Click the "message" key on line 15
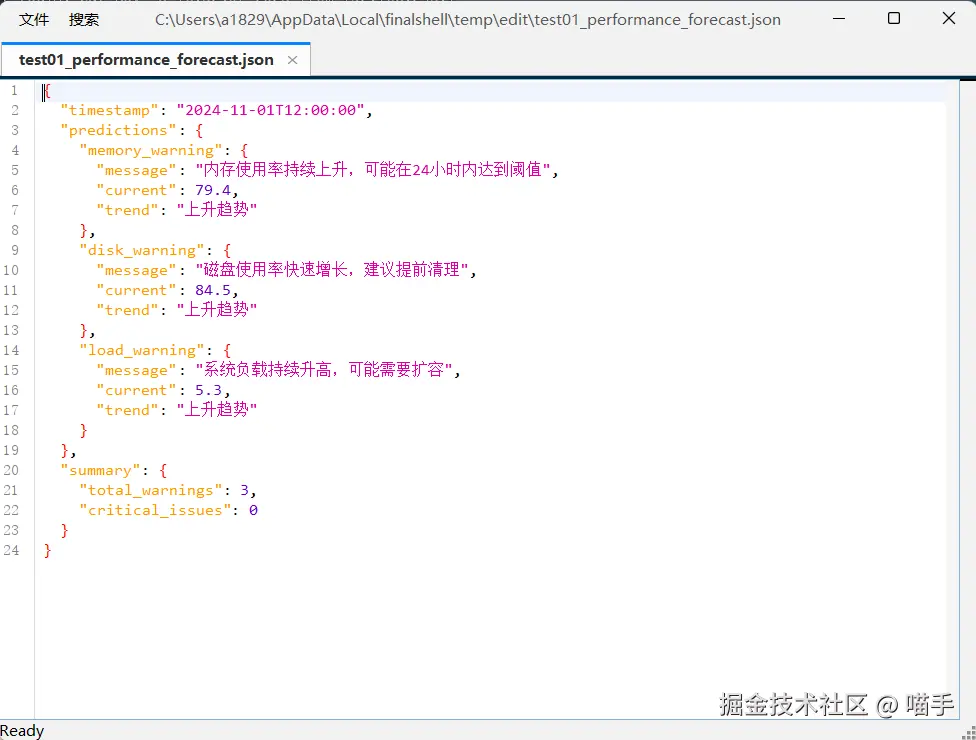Viewport: 976px width, 740px height. [x=136, y=370]
